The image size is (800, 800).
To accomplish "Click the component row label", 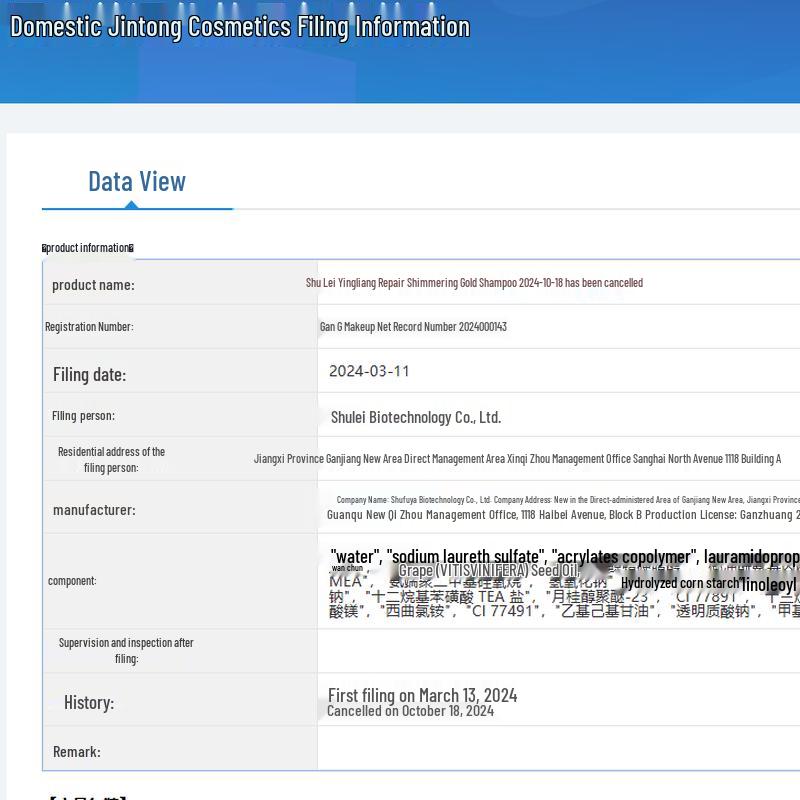I will click(x=72, y=581).
